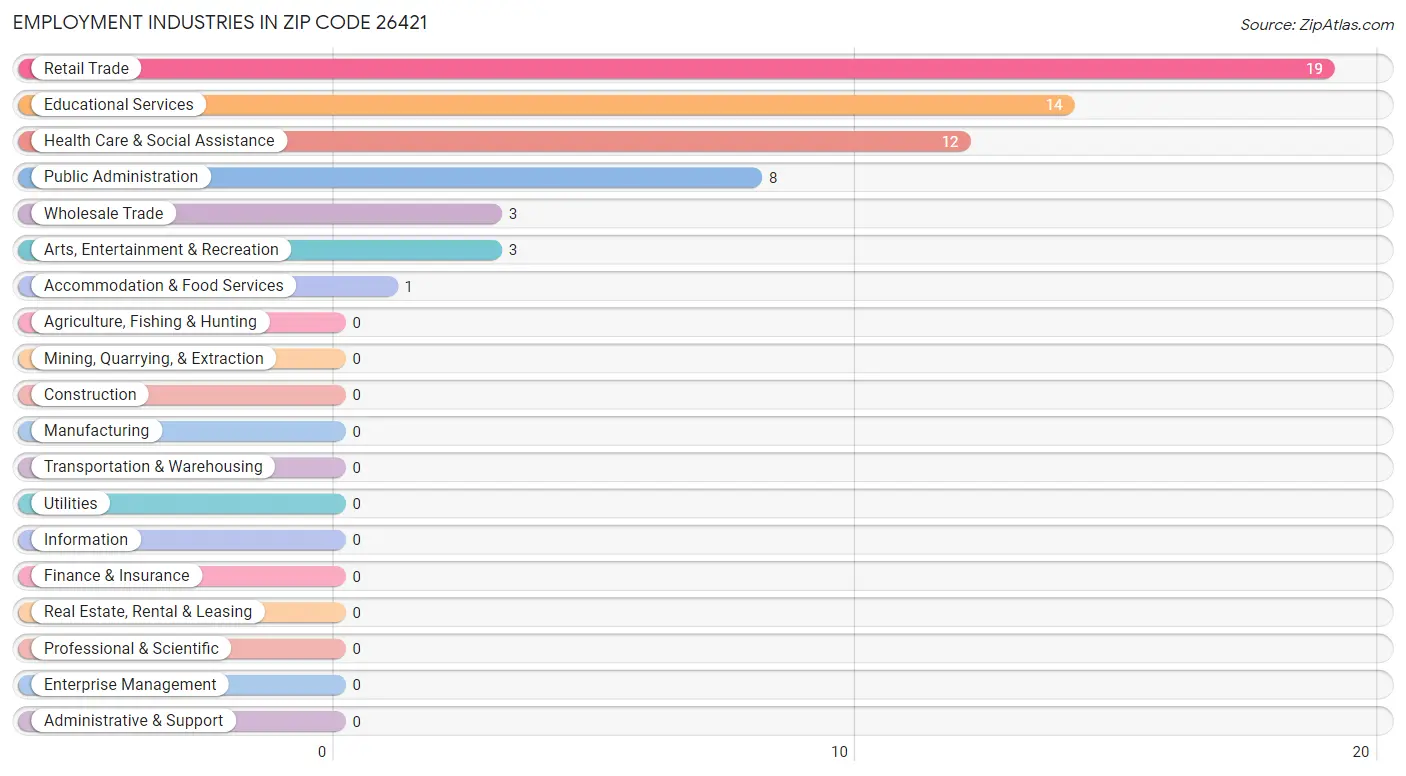The image size is (1406, 776).
Task: Click Accommodation & Food Services label
Action: click(x=164, y=285)
